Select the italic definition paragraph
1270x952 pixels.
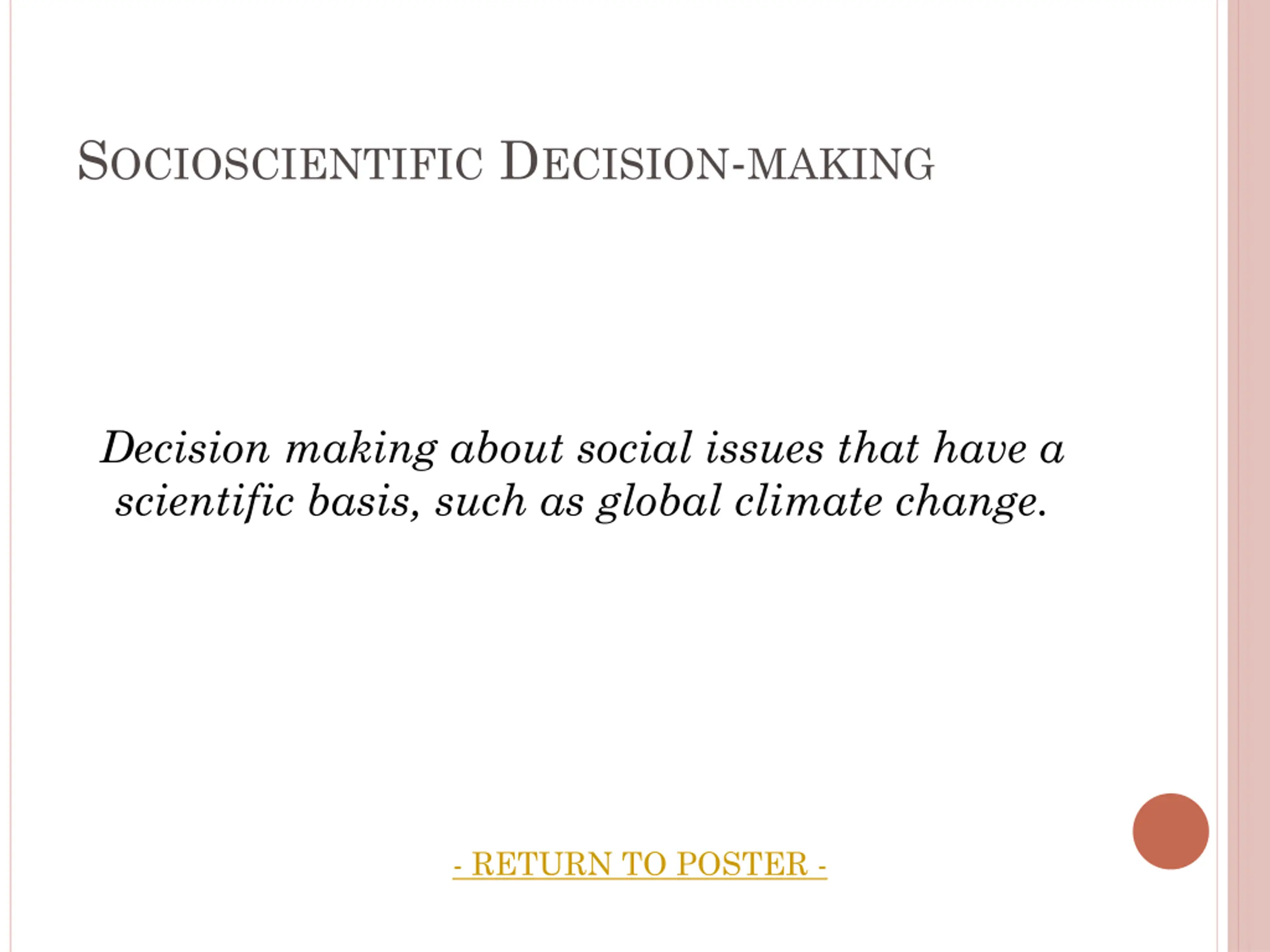pos(582,474)
